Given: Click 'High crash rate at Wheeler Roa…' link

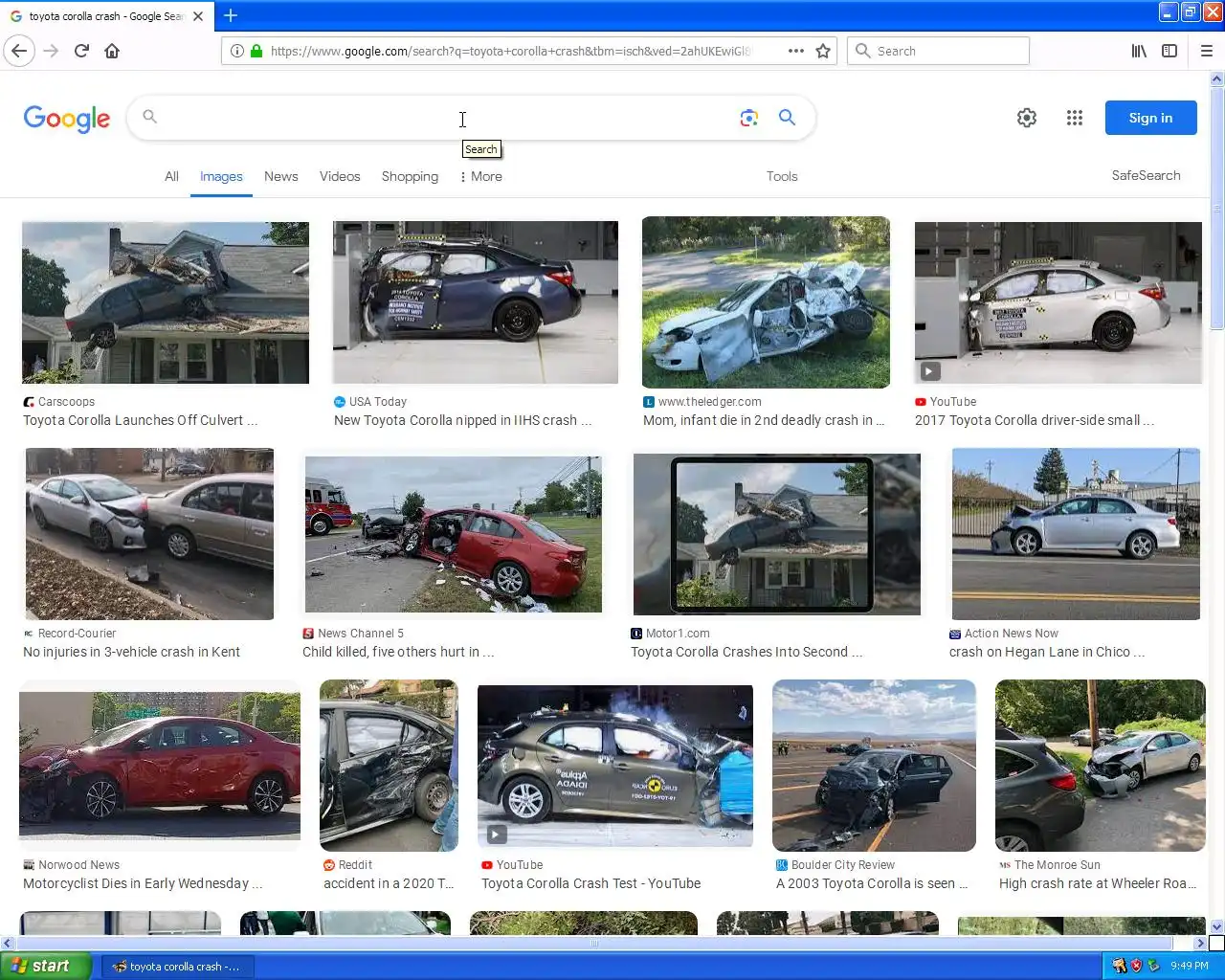Looking at the screenshot, I should [x=1098, y=883].
